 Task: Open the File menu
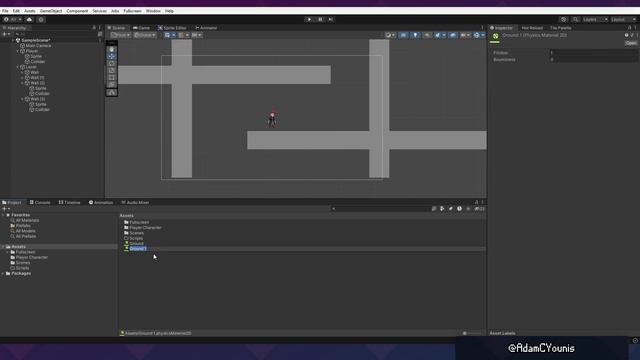click(5, 11)
